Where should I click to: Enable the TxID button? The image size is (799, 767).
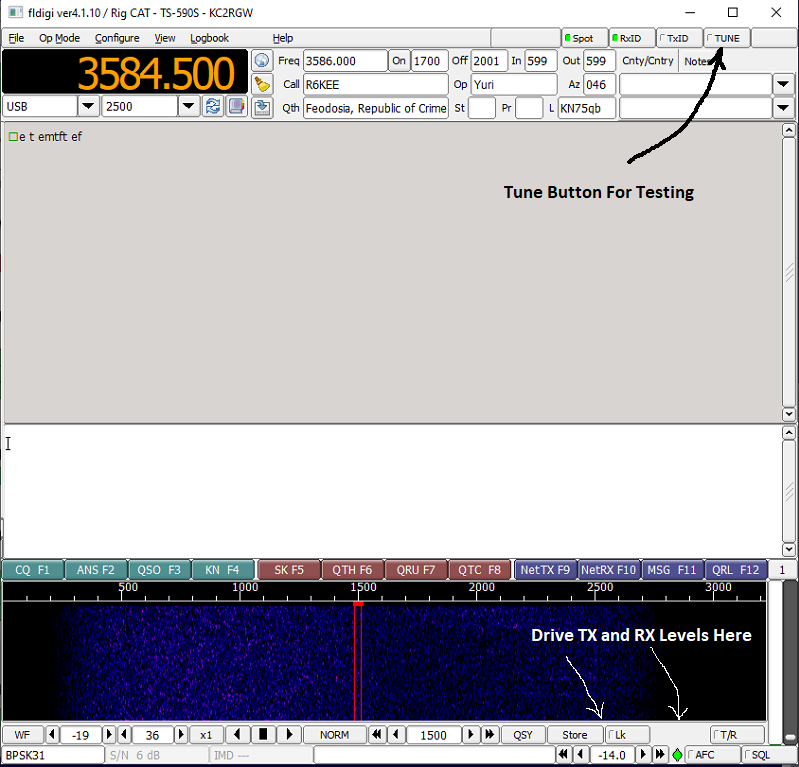(x=679, y=38)
